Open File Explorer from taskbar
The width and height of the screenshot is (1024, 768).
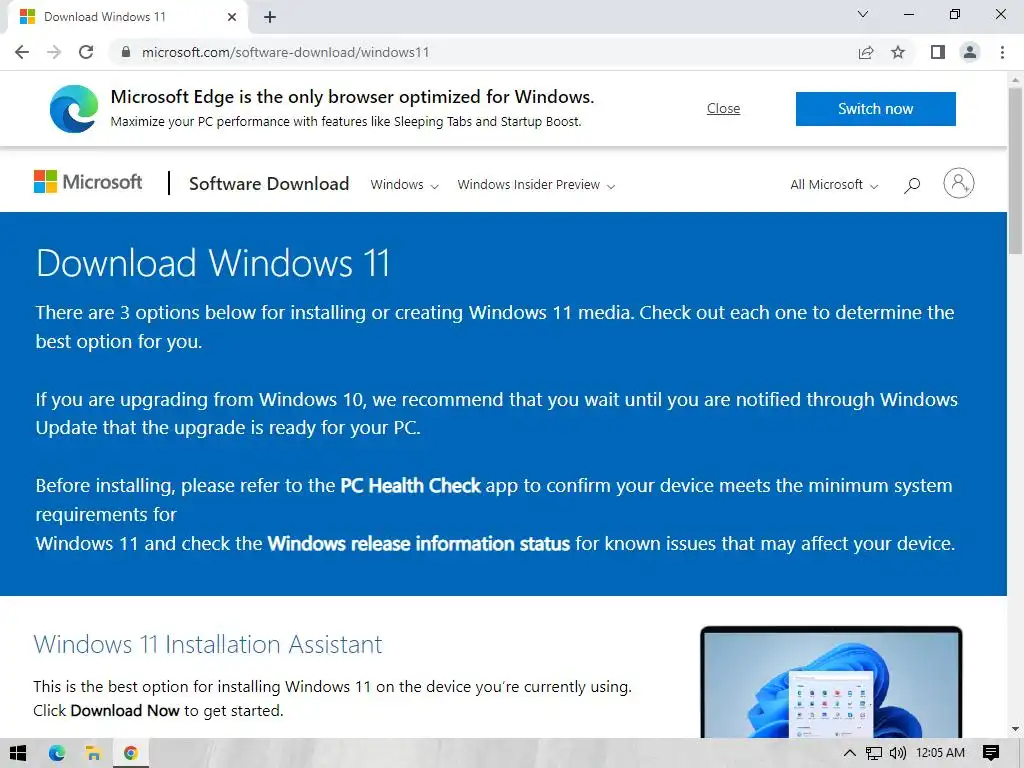pyautogui.click(x=93, y=753)
